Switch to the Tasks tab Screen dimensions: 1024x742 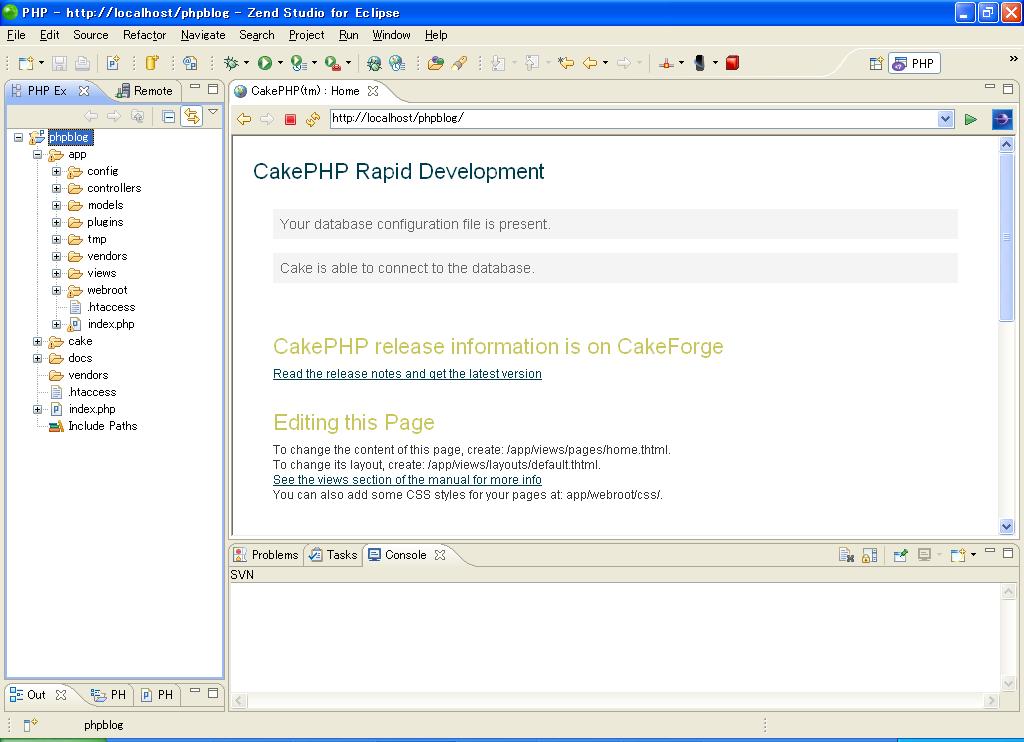pyautogui.click(x=333, y=555)
